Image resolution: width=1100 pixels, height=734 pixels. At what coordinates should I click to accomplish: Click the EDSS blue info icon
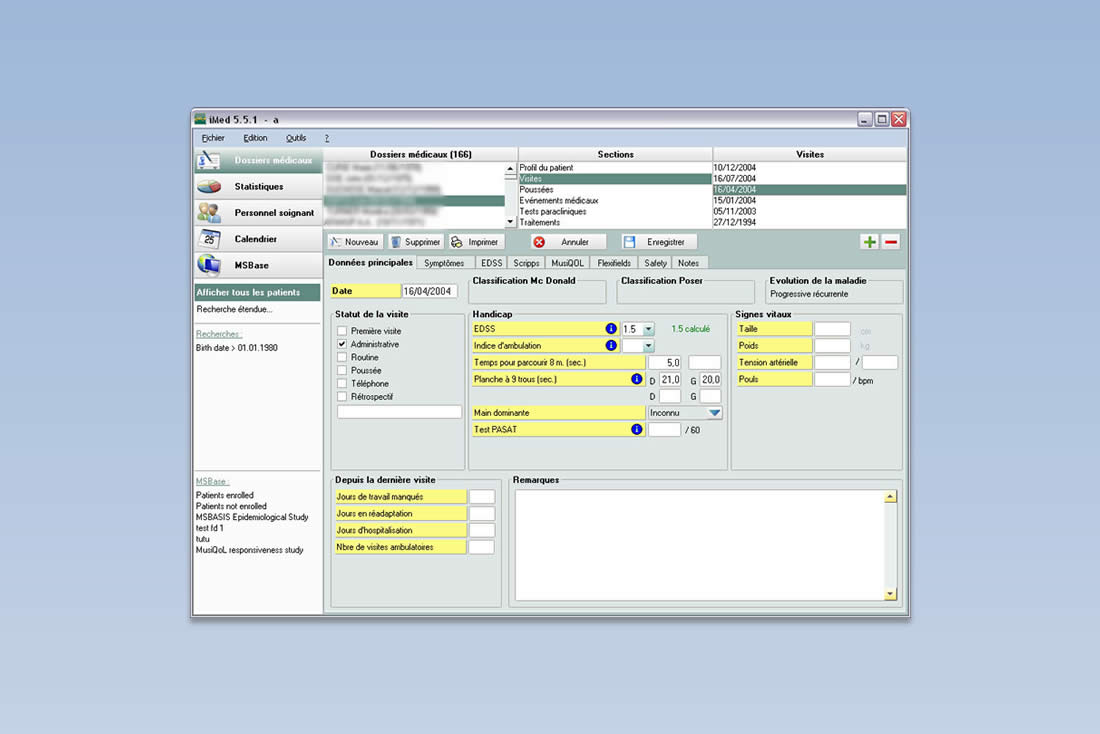pos(611,329)
